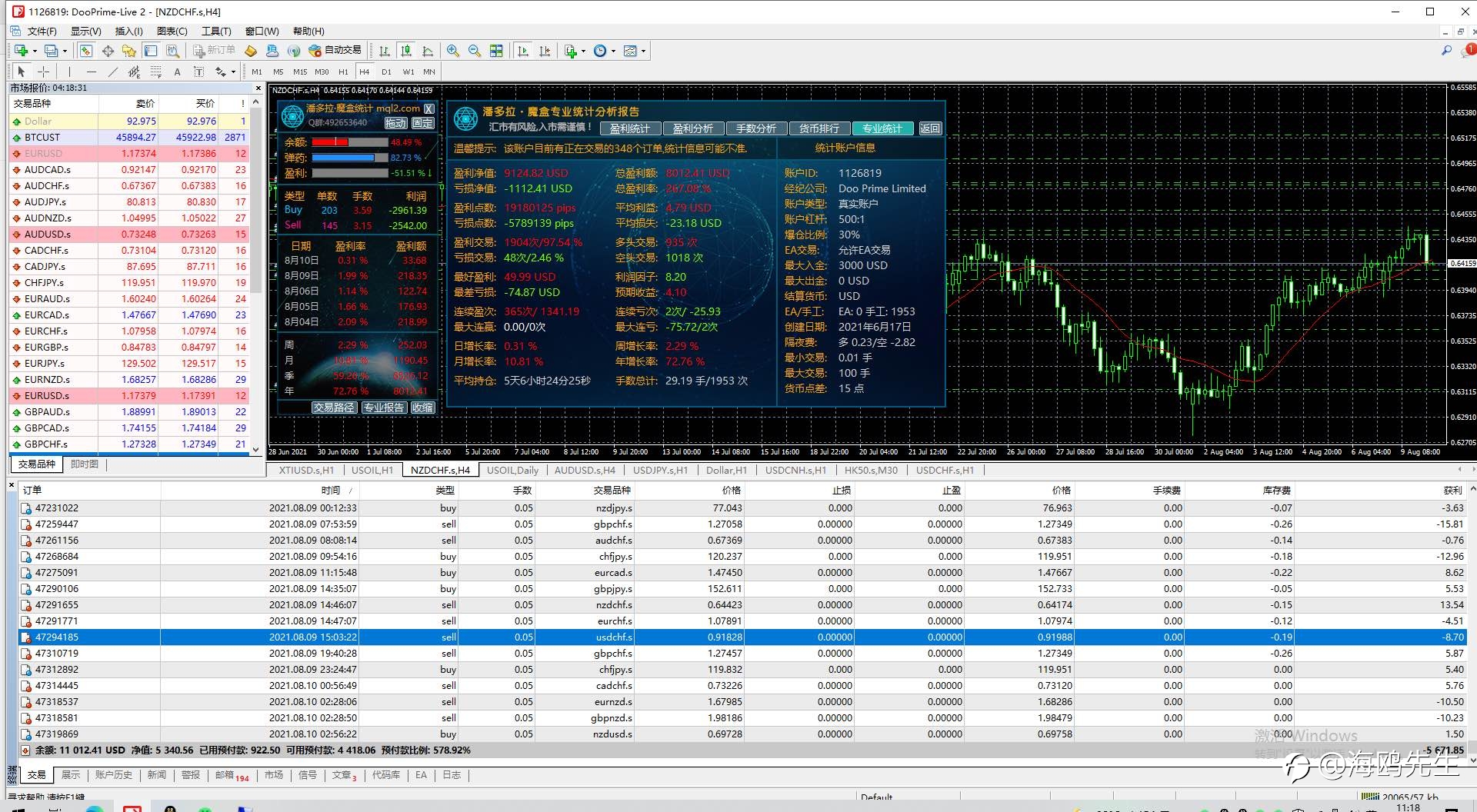Open the 图表(C) menu

(x=172, y=31)
